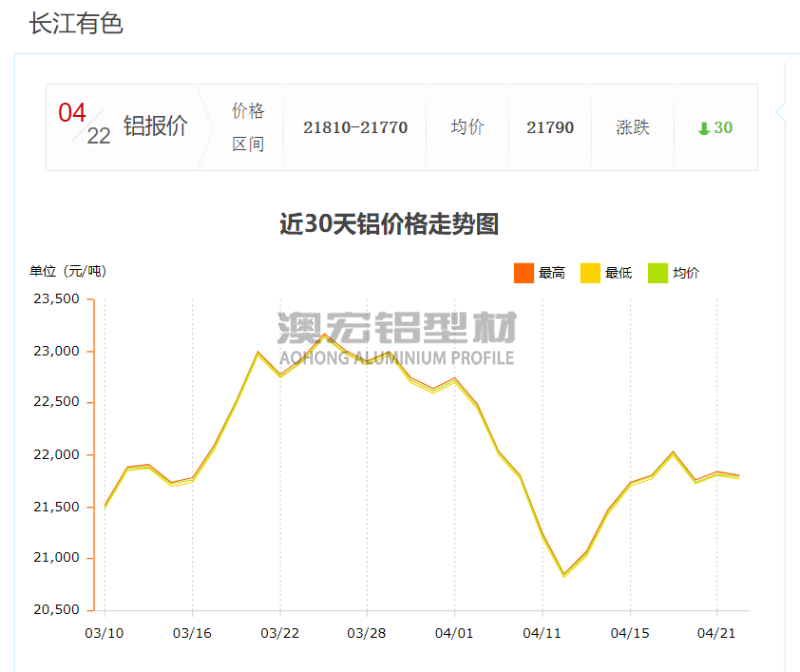Toggle the 最低 series in the legend

tap(605, 272)
